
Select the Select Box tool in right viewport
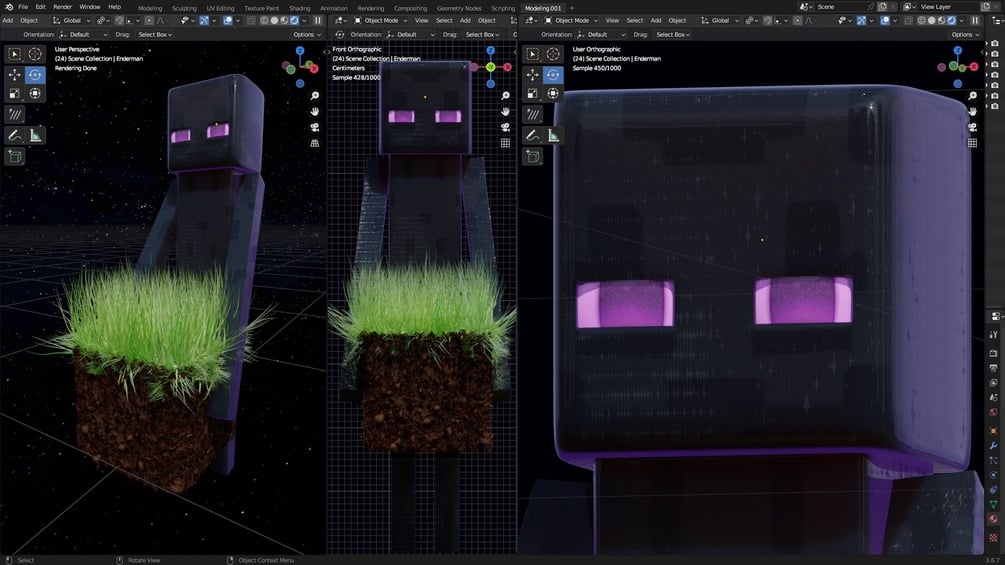(533, 54)
